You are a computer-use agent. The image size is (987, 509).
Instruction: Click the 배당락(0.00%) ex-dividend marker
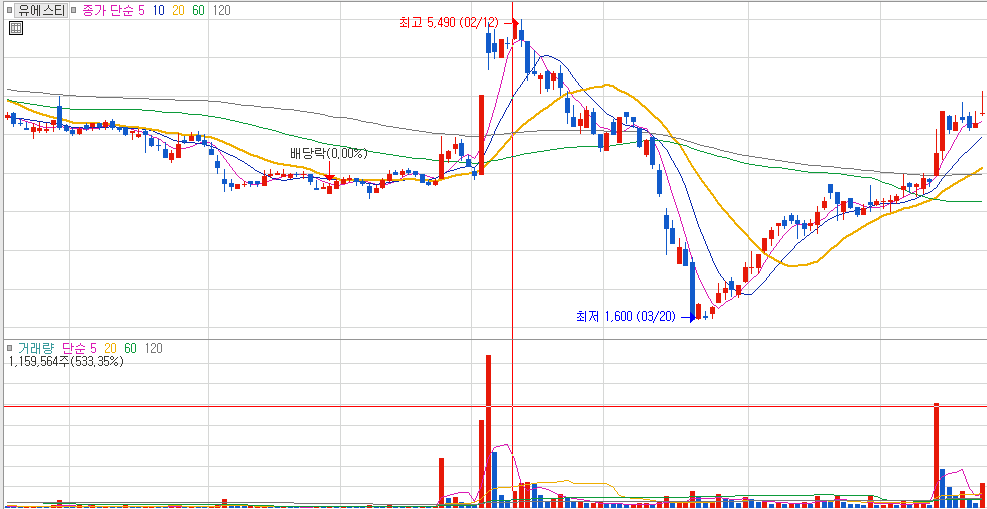328,153
